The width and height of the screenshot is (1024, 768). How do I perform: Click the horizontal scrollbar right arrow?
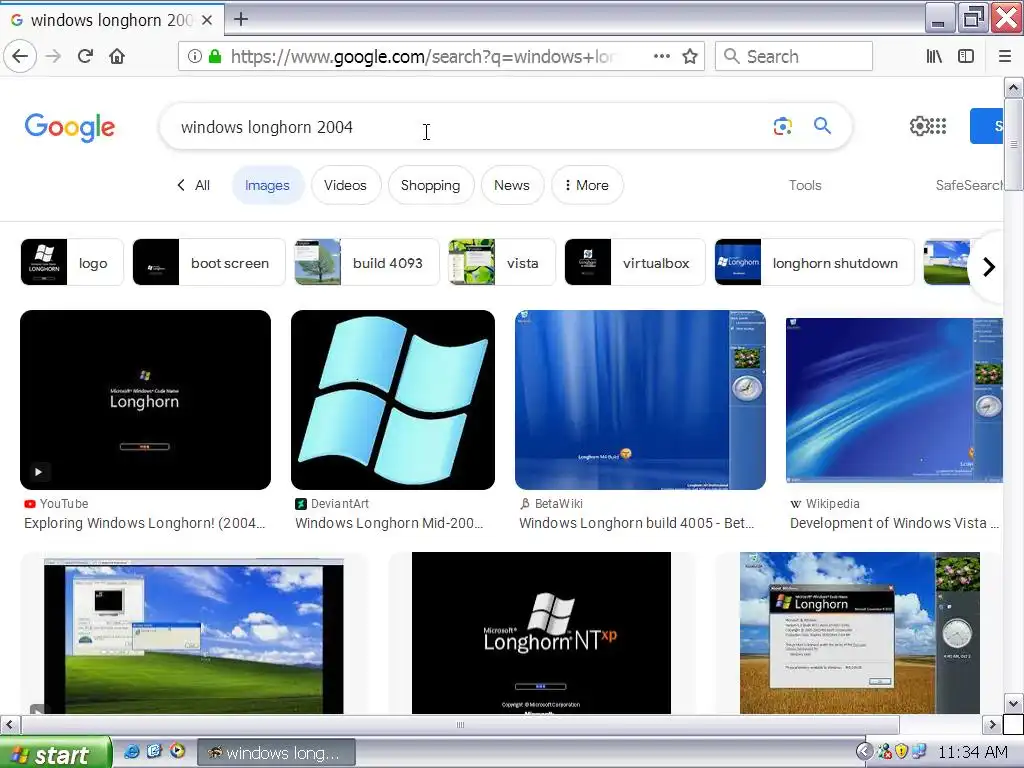click(992, 725)
